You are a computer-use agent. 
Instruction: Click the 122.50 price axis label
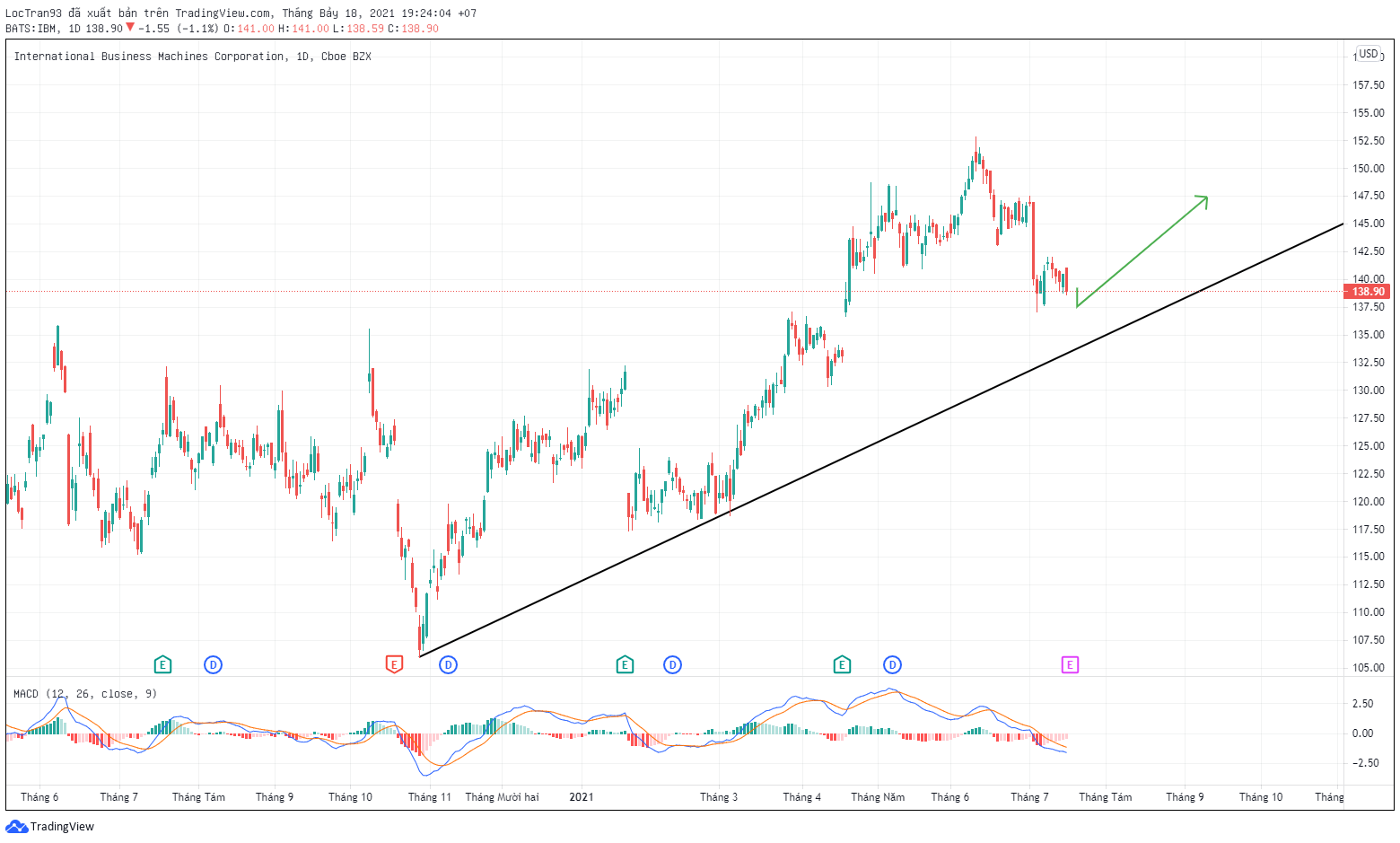(x=1368, y=474)
